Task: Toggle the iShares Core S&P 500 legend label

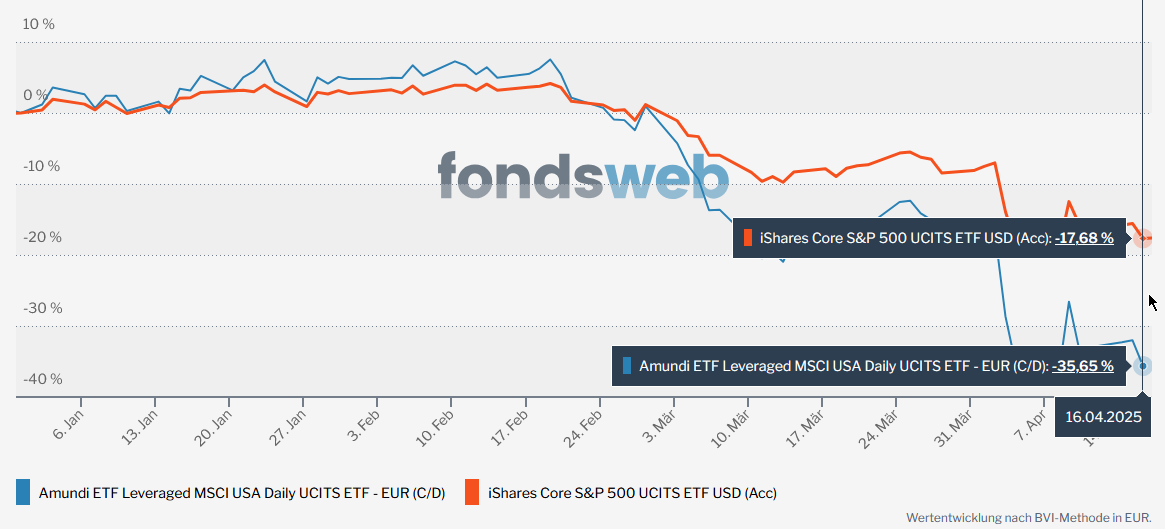Action: tap(632, 492)
